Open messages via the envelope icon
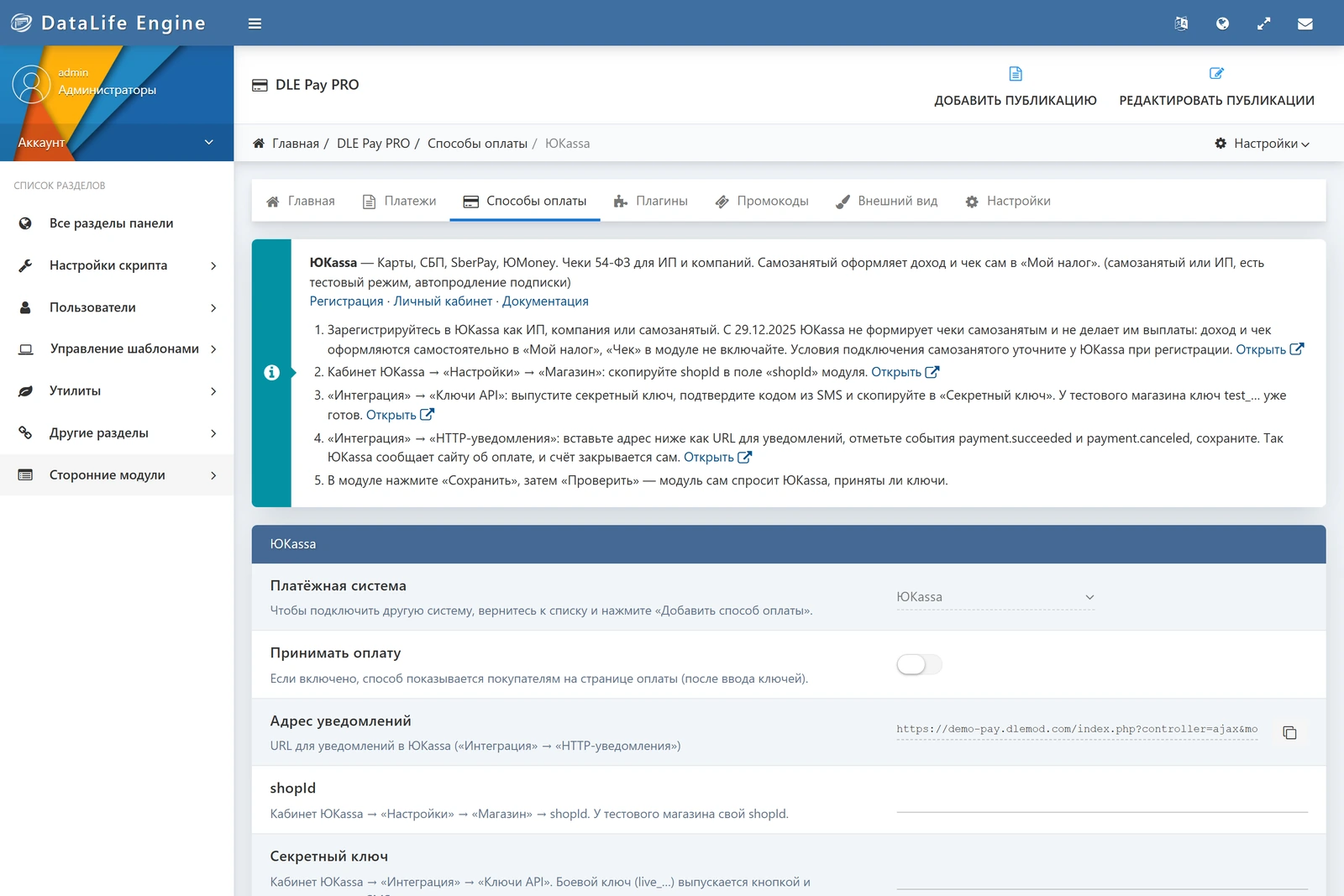This screenshot has width=1344, height=896. click(1305, 24)
